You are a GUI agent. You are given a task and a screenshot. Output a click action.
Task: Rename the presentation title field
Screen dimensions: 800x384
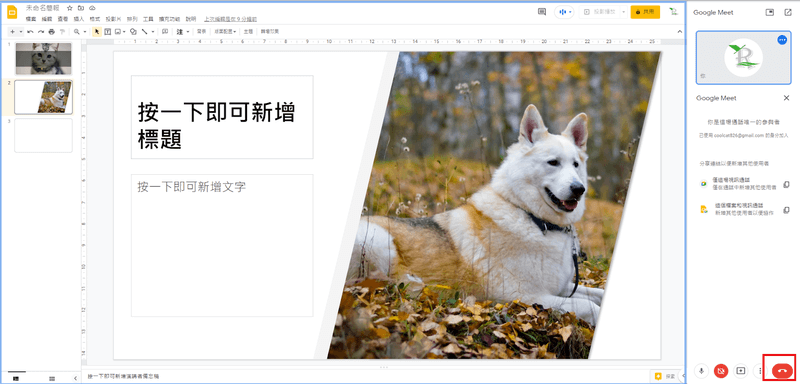pos(43,8)
